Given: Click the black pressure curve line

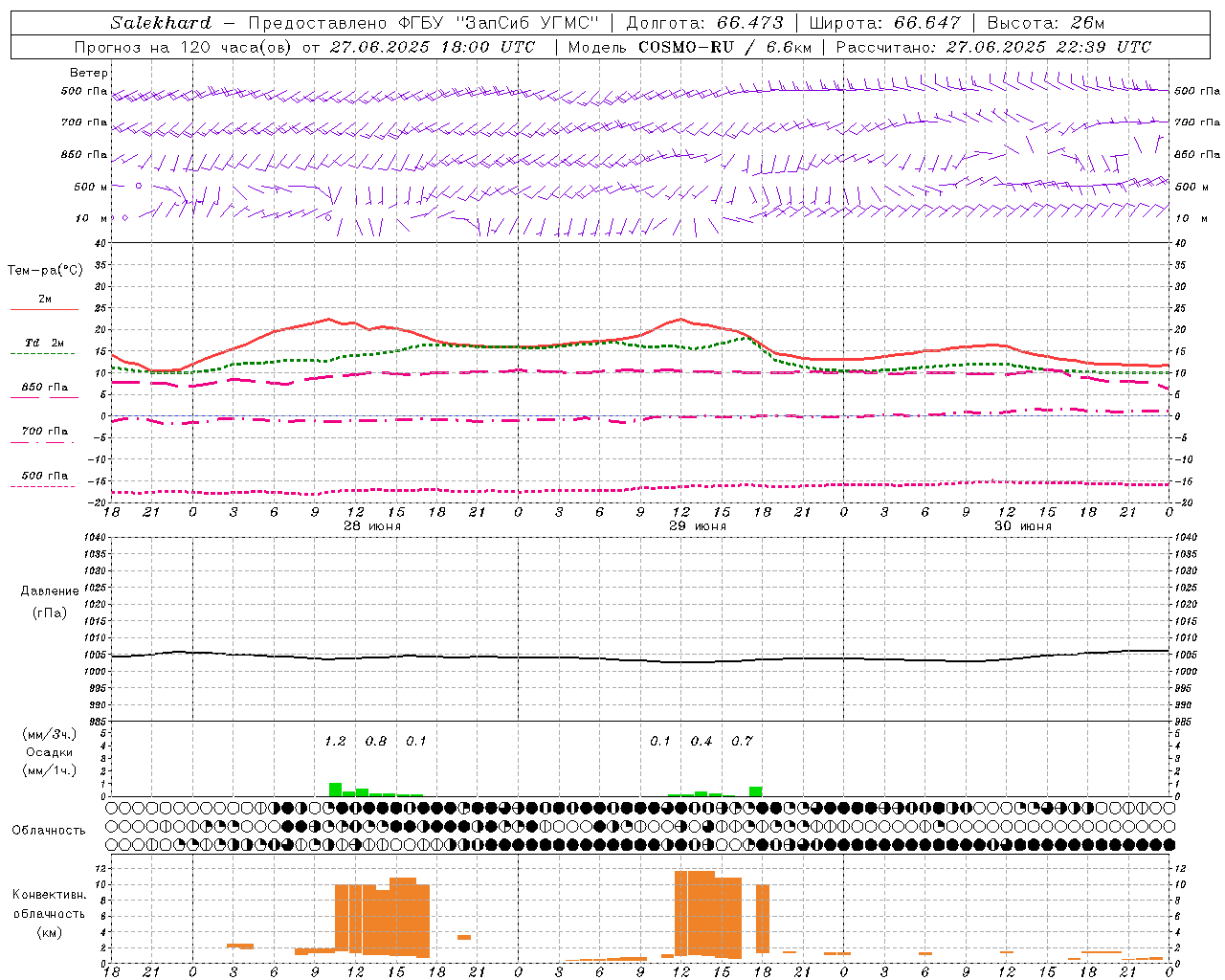Looking at the screenshot, I should pos(640,659).
